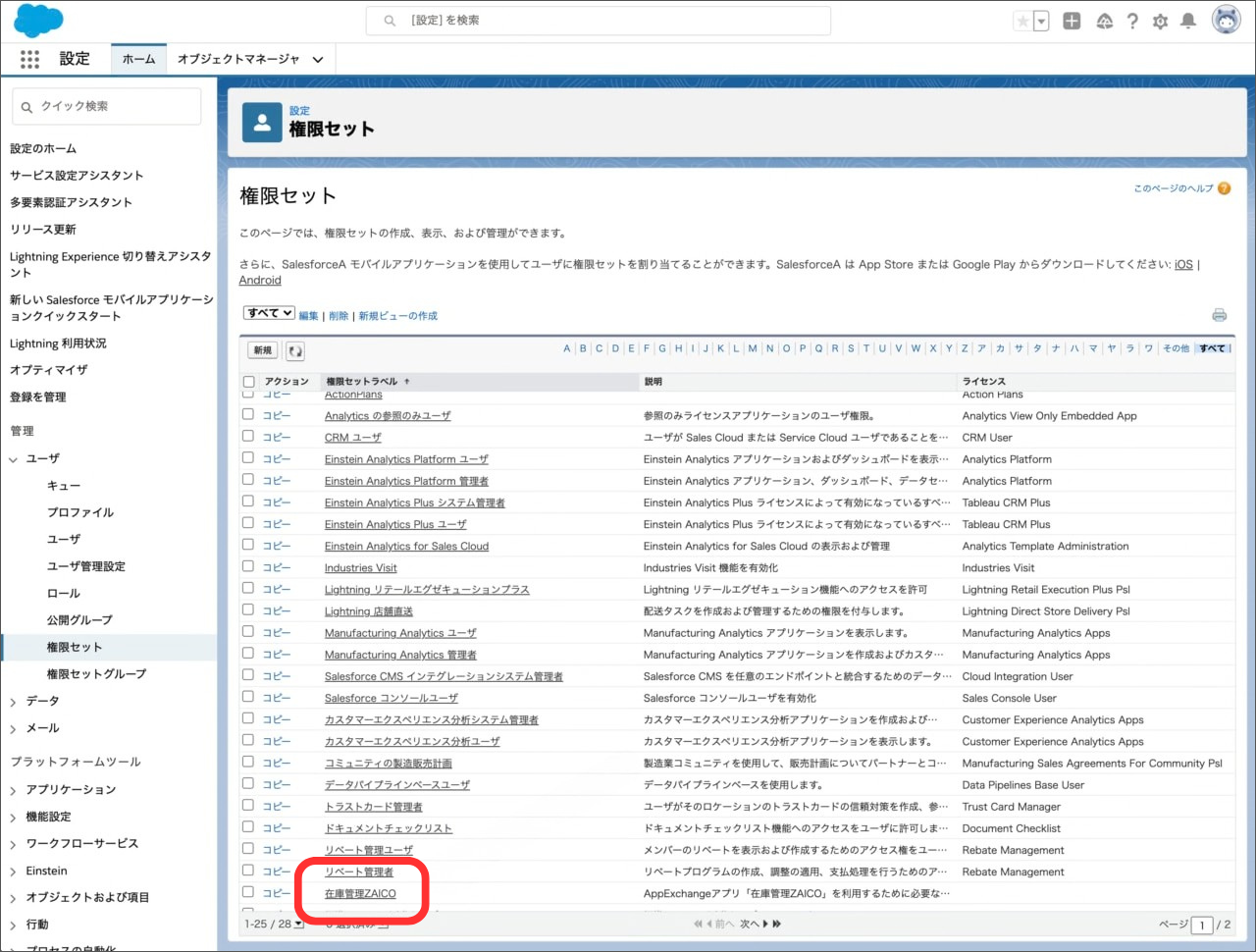Switch to the ホーム tab
This screenshot has width=1256, height=952.
pyautogui.click(x=138, y=59)
